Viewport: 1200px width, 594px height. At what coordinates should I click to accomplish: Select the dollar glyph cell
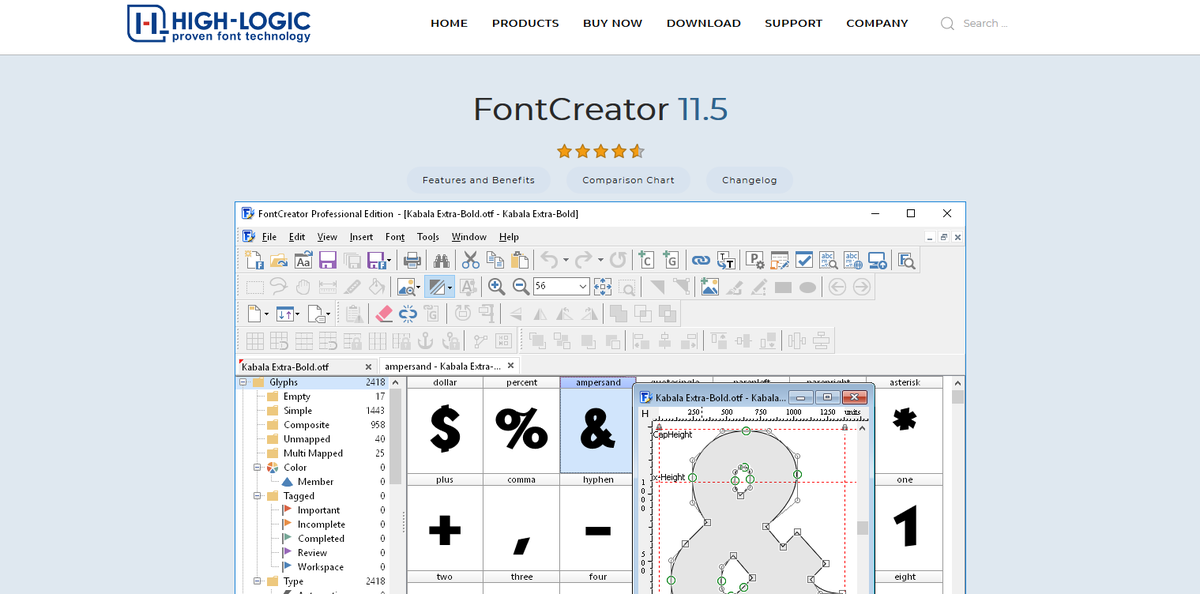tap(445, 425)
